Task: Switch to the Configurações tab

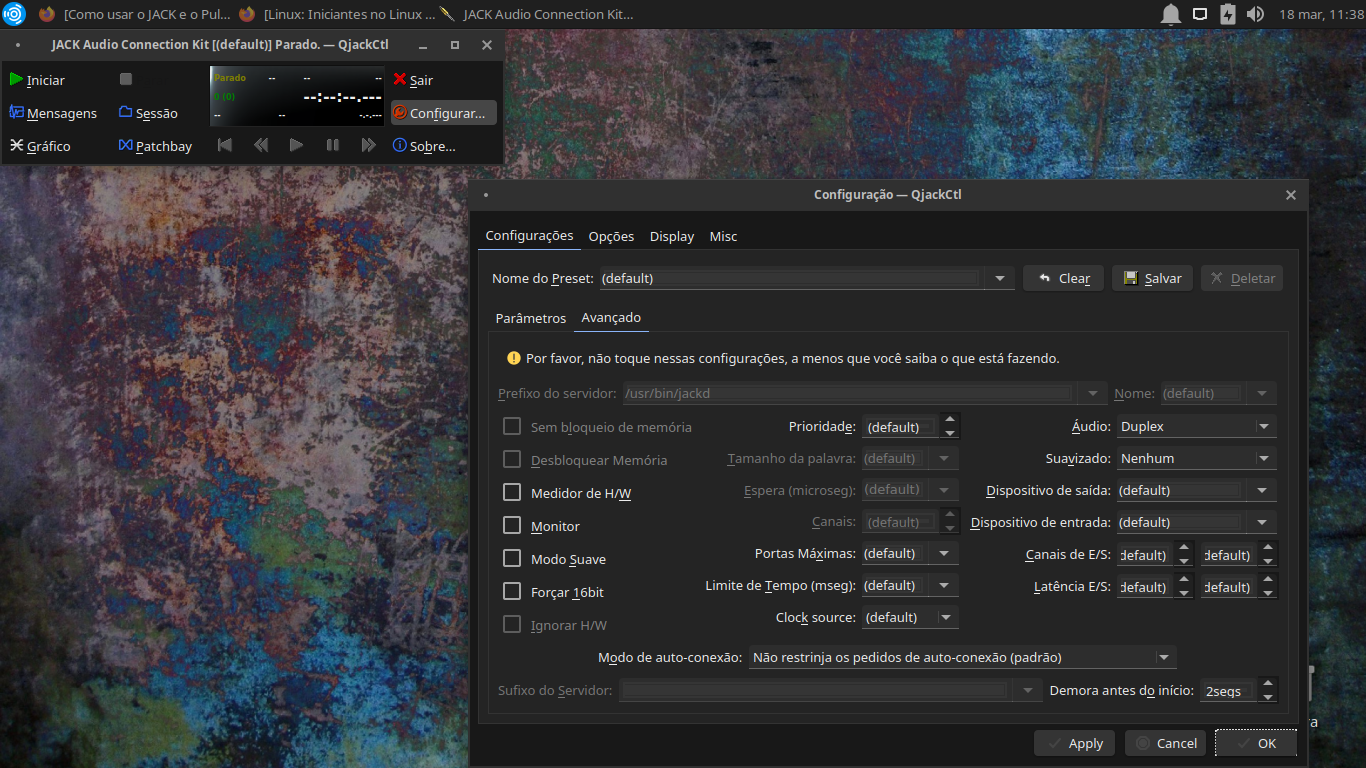Action: pos(529,236)
